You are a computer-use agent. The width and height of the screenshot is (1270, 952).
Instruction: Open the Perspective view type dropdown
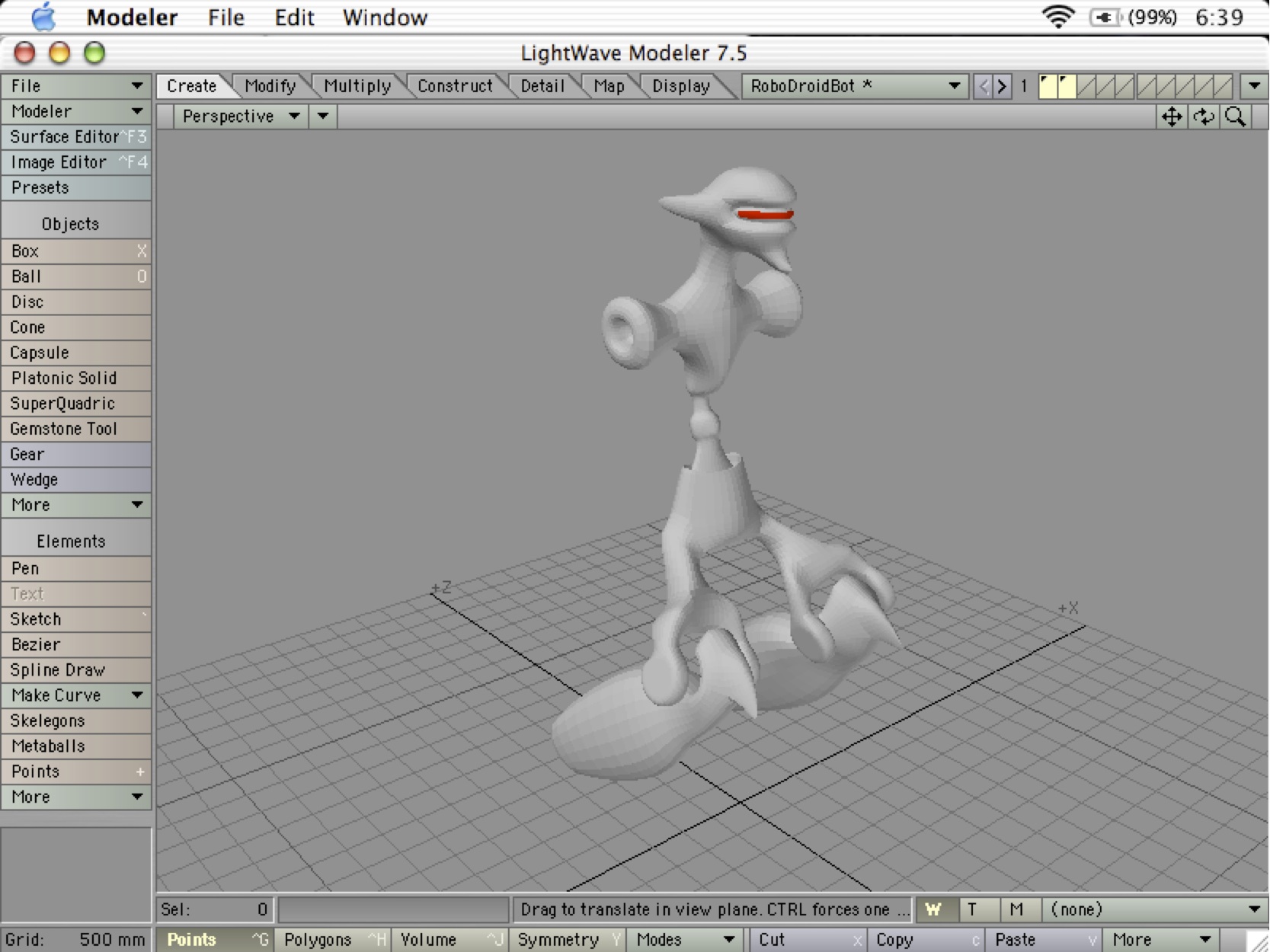point(240,117)
